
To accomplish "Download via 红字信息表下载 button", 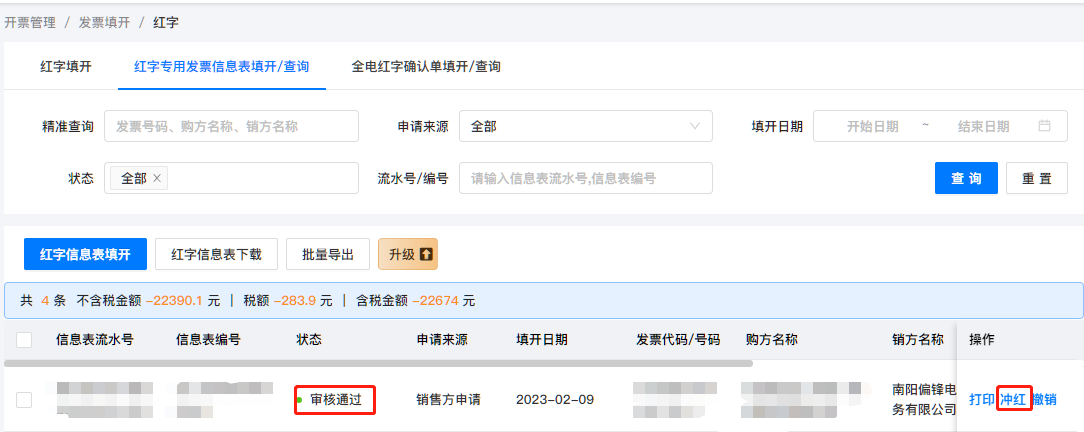I will 216,254.
